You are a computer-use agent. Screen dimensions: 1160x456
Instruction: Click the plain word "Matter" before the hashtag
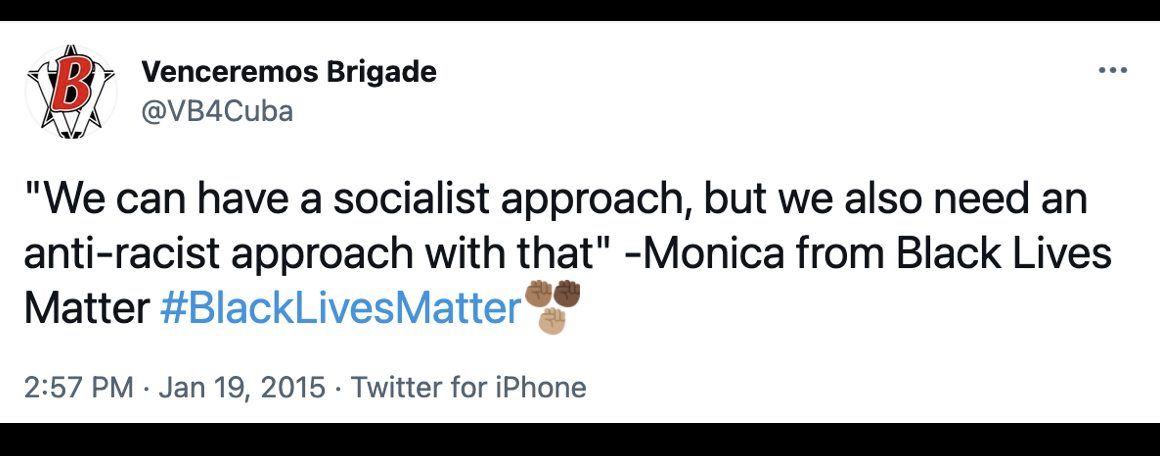point(86,310)
